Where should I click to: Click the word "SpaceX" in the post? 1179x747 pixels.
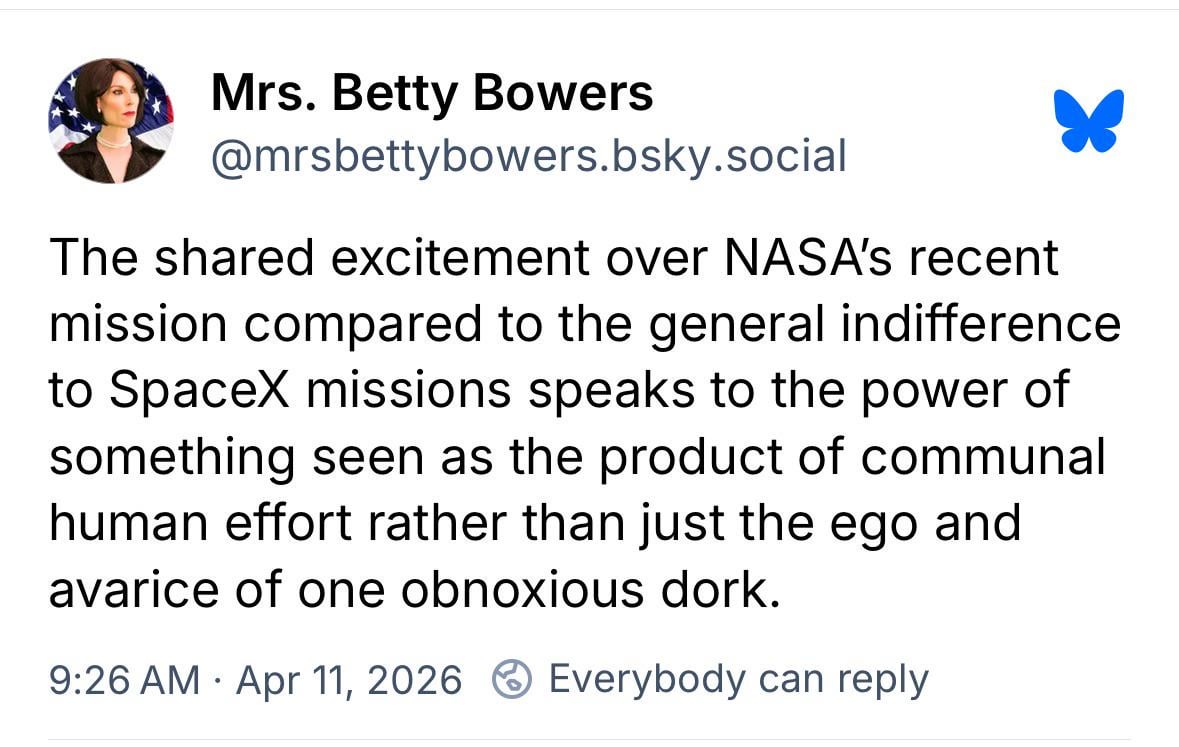(198, 391)
